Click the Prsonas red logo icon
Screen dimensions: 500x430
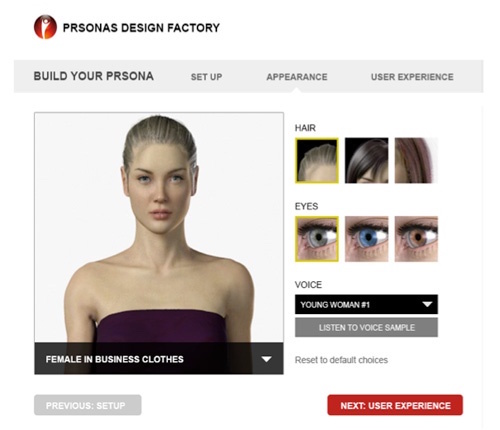(45, 27)
